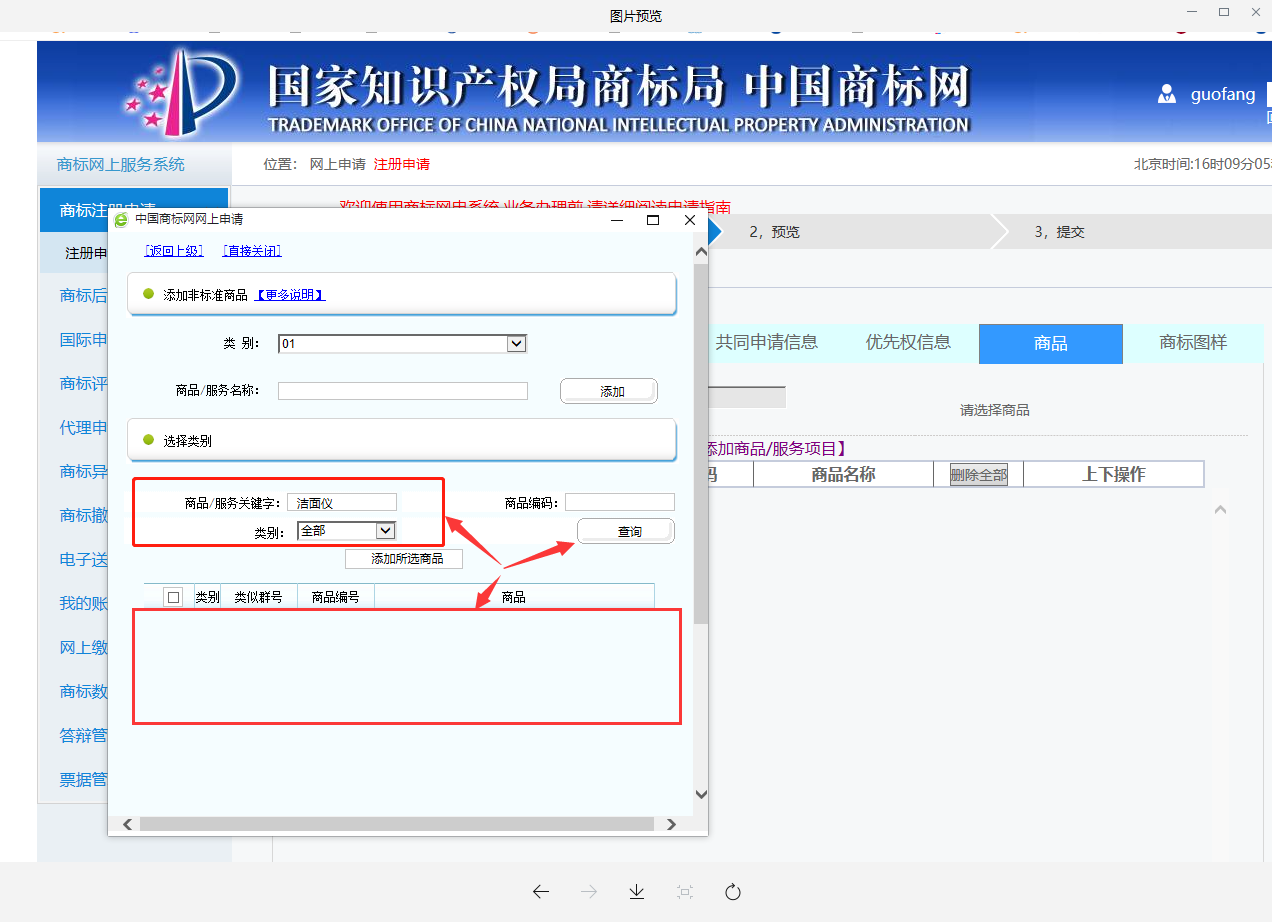Click the browser icon in the 中国商标网网上申请 title bar
Image resolution: width=1272 pixels, height=922 pixels.
pos(121,220)
